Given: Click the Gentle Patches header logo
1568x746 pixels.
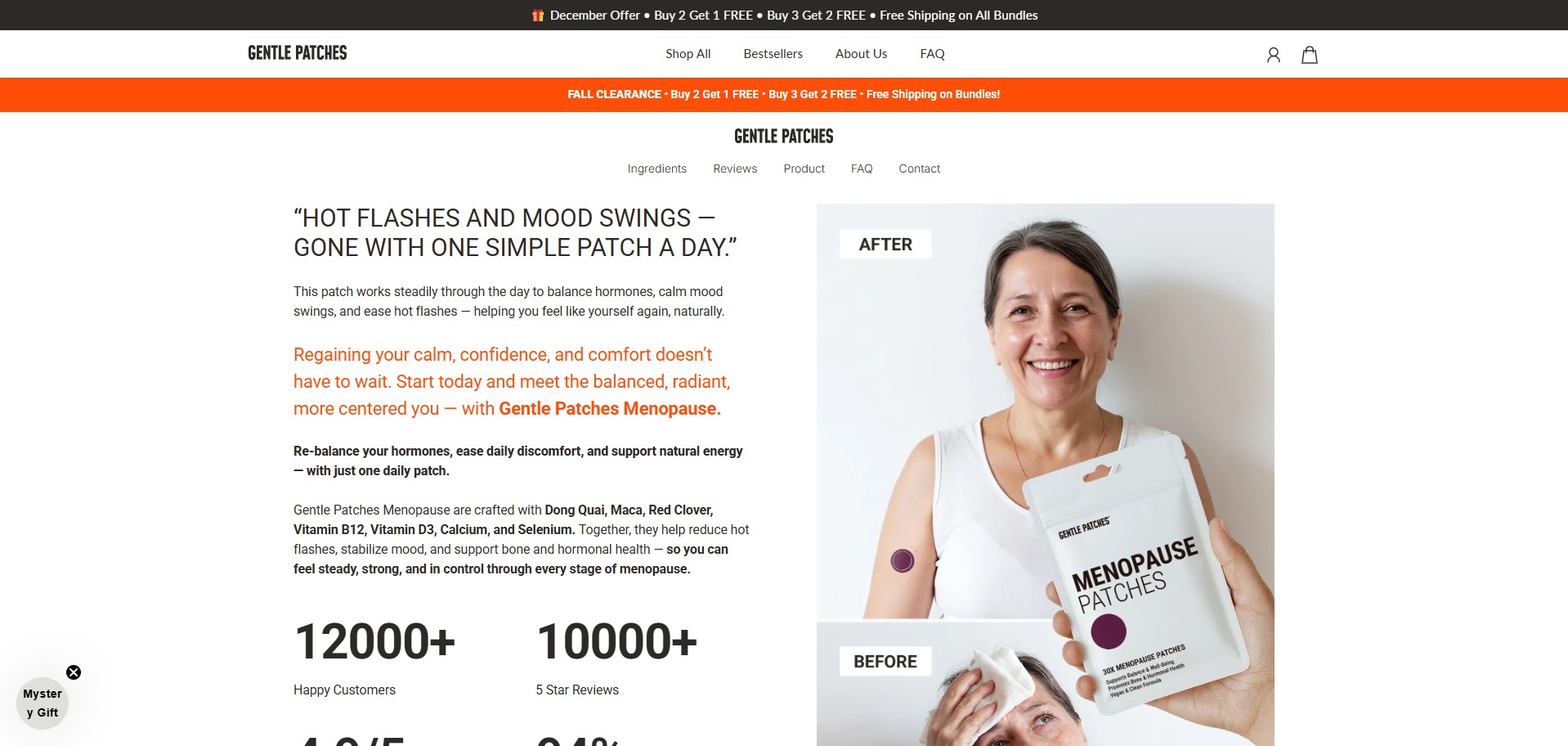Looking at the screenshot, I should point(298,53).
